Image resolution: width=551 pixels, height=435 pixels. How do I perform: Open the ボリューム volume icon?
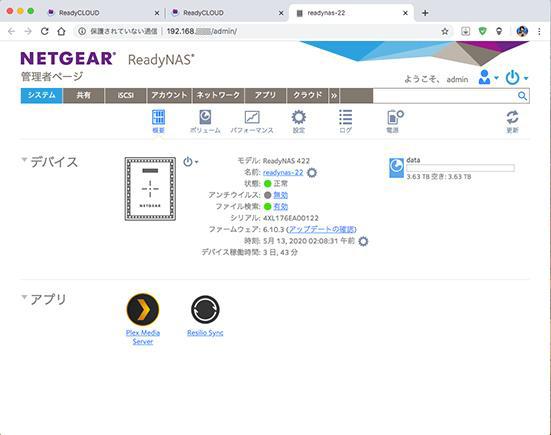tap(205, 121)
